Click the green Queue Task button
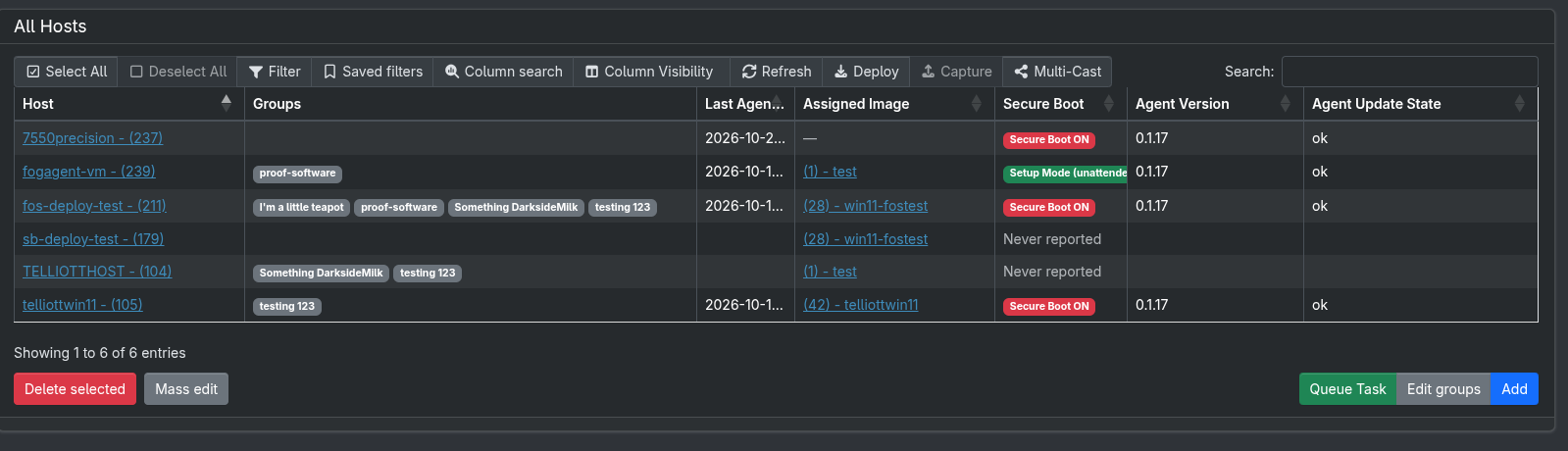The image size is (1568, 451). click(x=1347, y=389)
